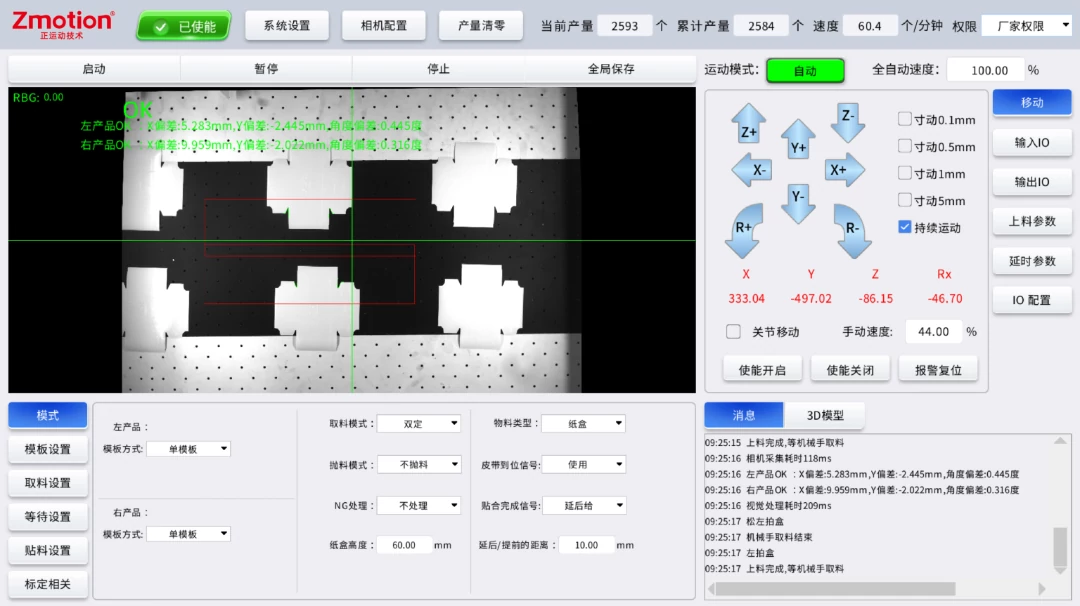Select the 寸动1mm jog step
The height and width of the screenshot is (606, 1080).
pos(904,173)
